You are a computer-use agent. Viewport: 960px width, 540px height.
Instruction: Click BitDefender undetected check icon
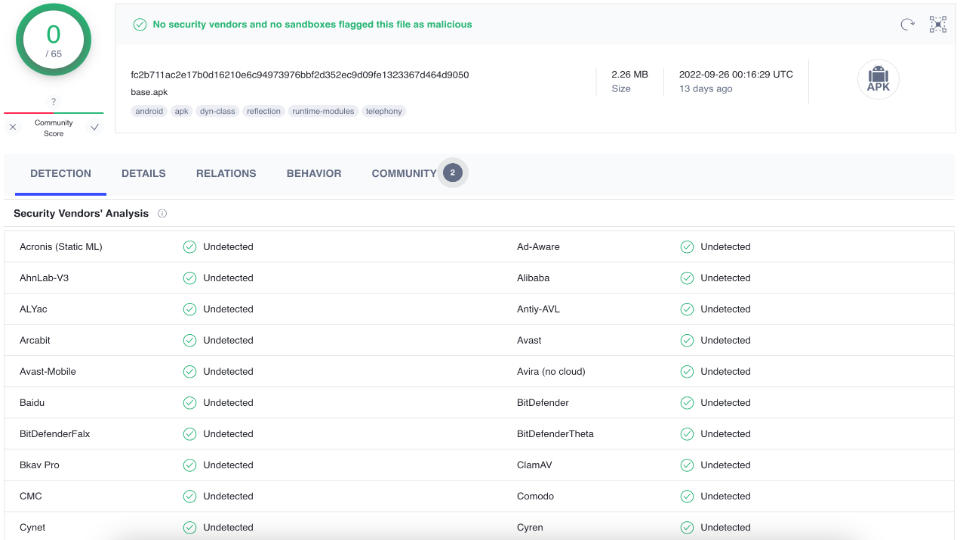[687, 403]
